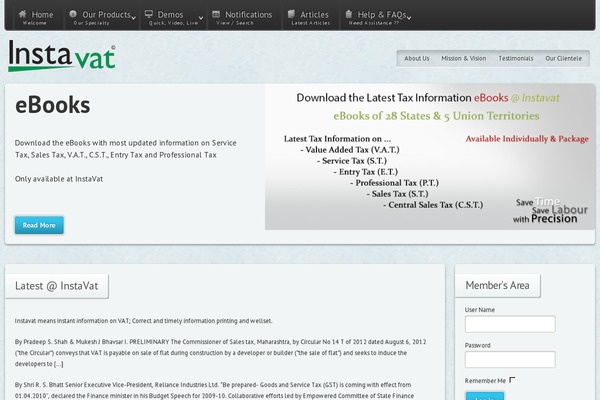Click 'Only available at InstaVat' text

59,179
